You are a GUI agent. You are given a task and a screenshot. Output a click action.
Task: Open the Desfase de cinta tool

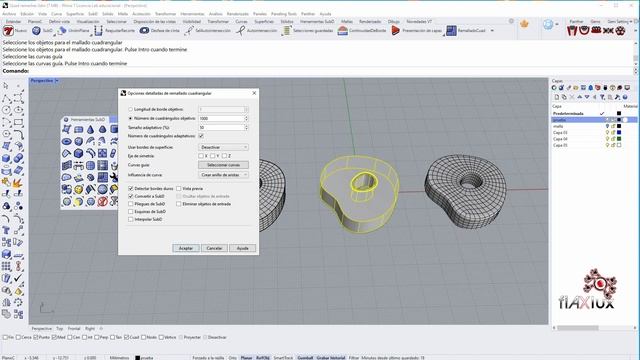144,31
